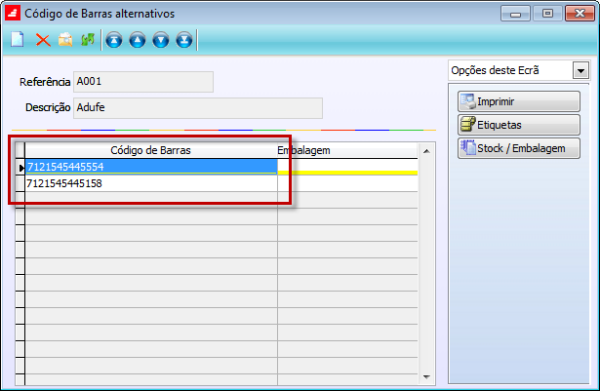
Task: Click the red X delete icon
Action: tap(43, 40)
